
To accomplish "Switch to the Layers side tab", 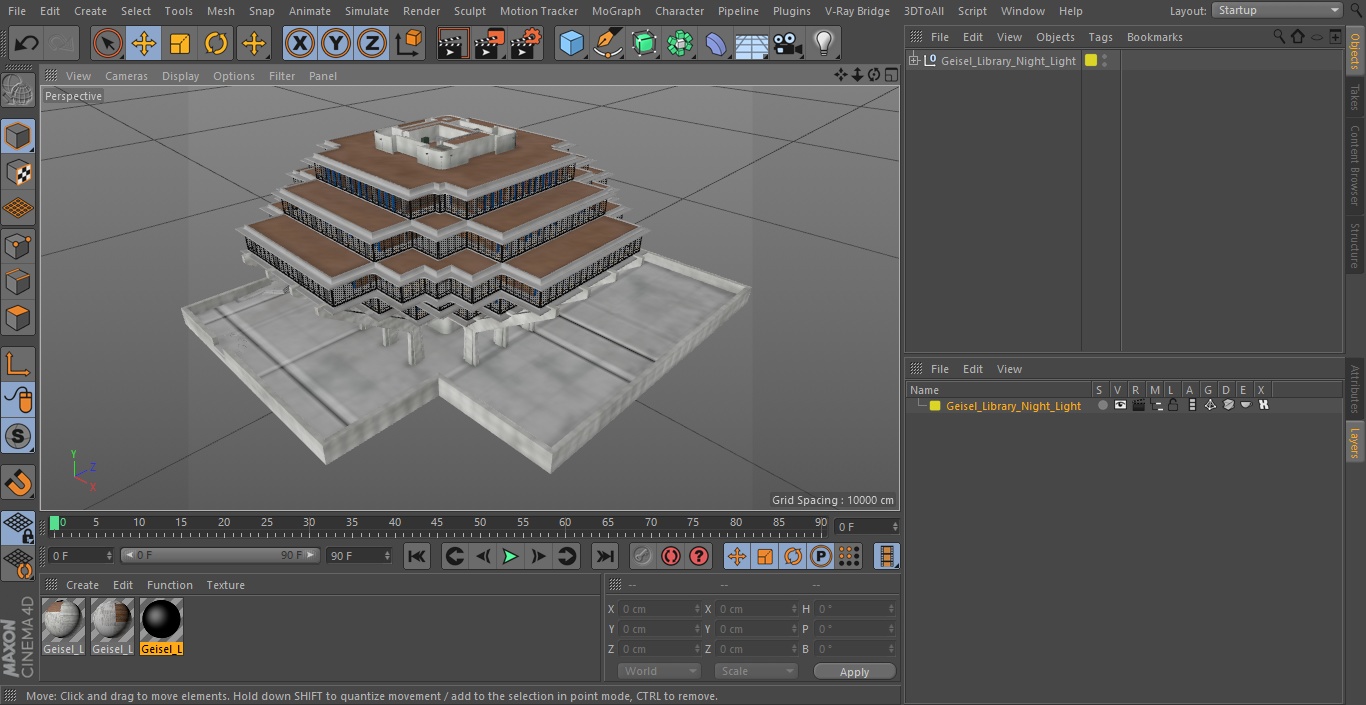I will [1355, 441].
